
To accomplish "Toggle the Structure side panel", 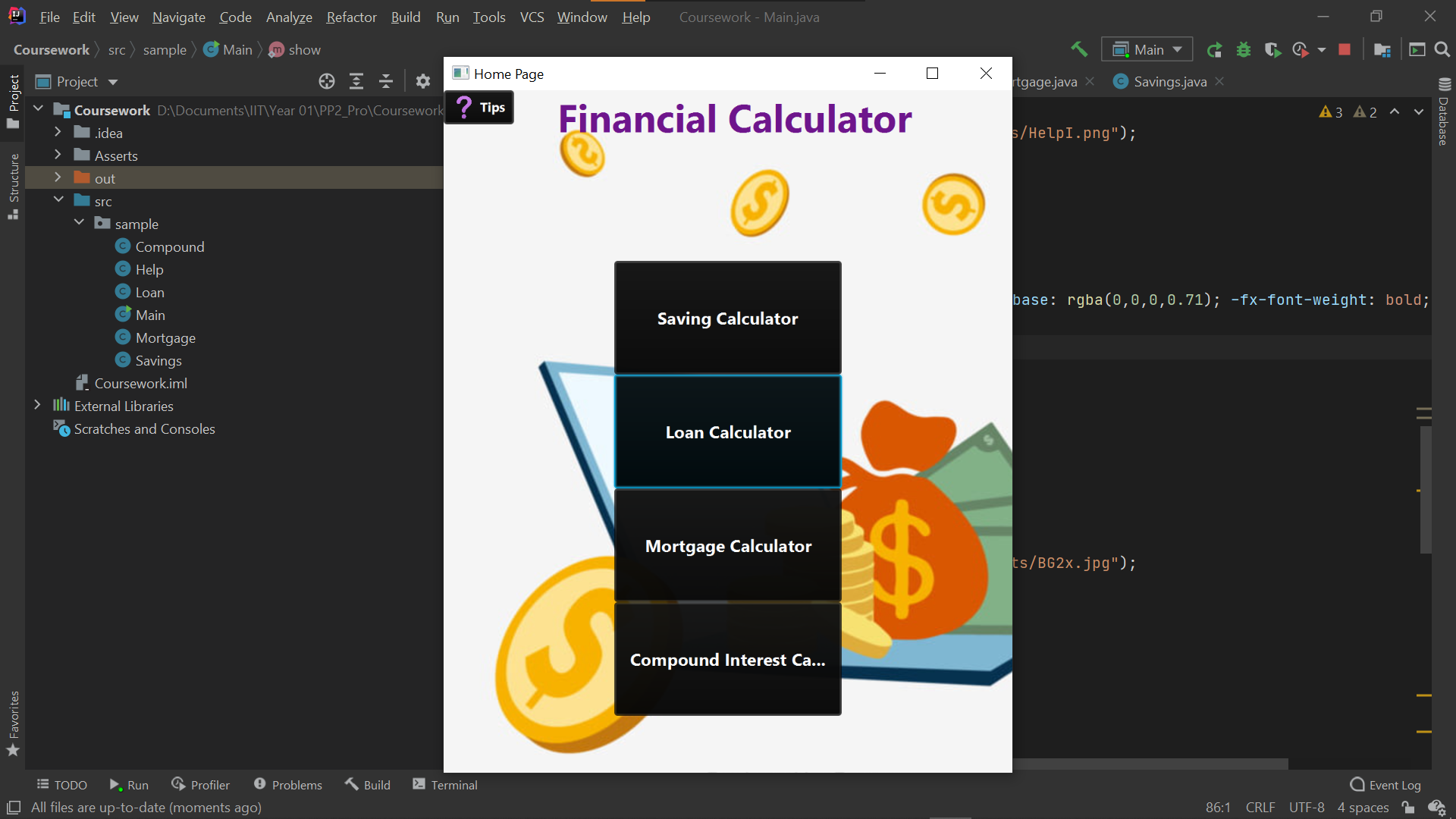I will point(13,186).
